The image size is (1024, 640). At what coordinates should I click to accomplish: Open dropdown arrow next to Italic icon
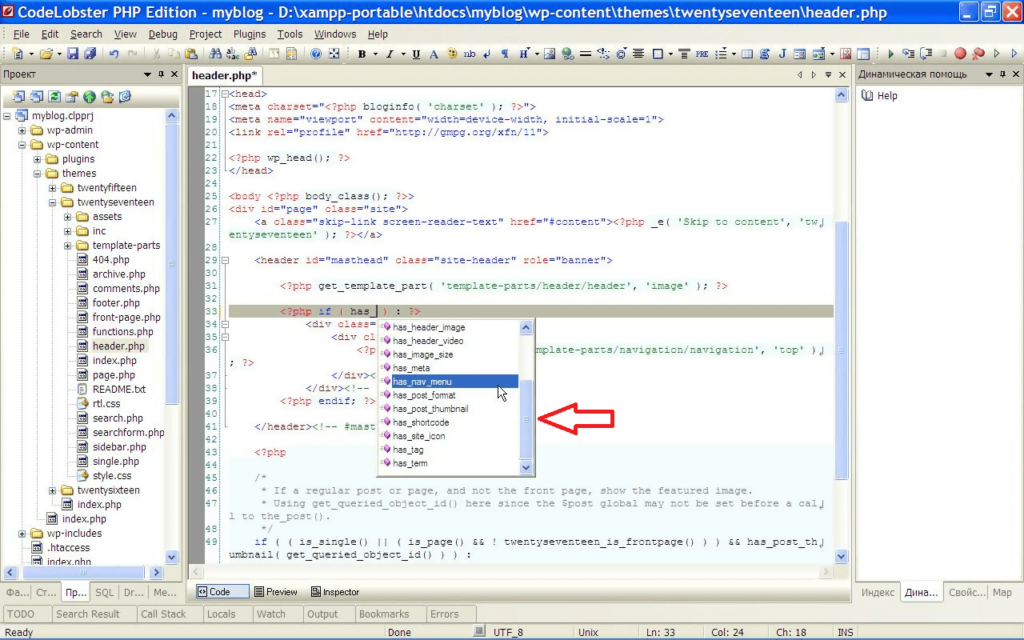[x=403, y=54]
